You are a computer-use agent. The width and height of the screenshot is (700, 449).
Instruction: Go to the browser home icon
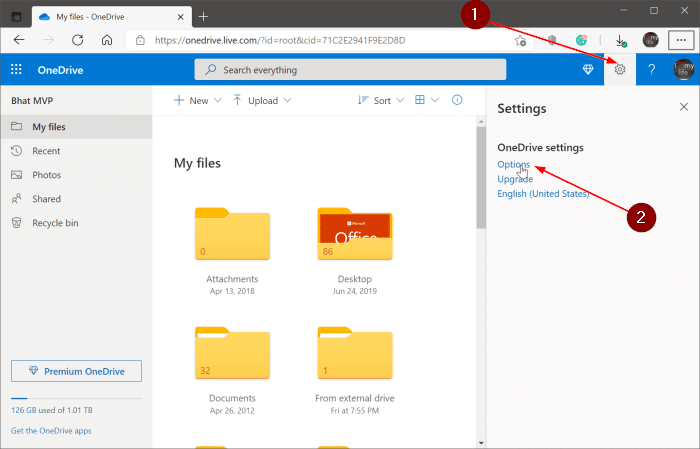coord(107,40)
